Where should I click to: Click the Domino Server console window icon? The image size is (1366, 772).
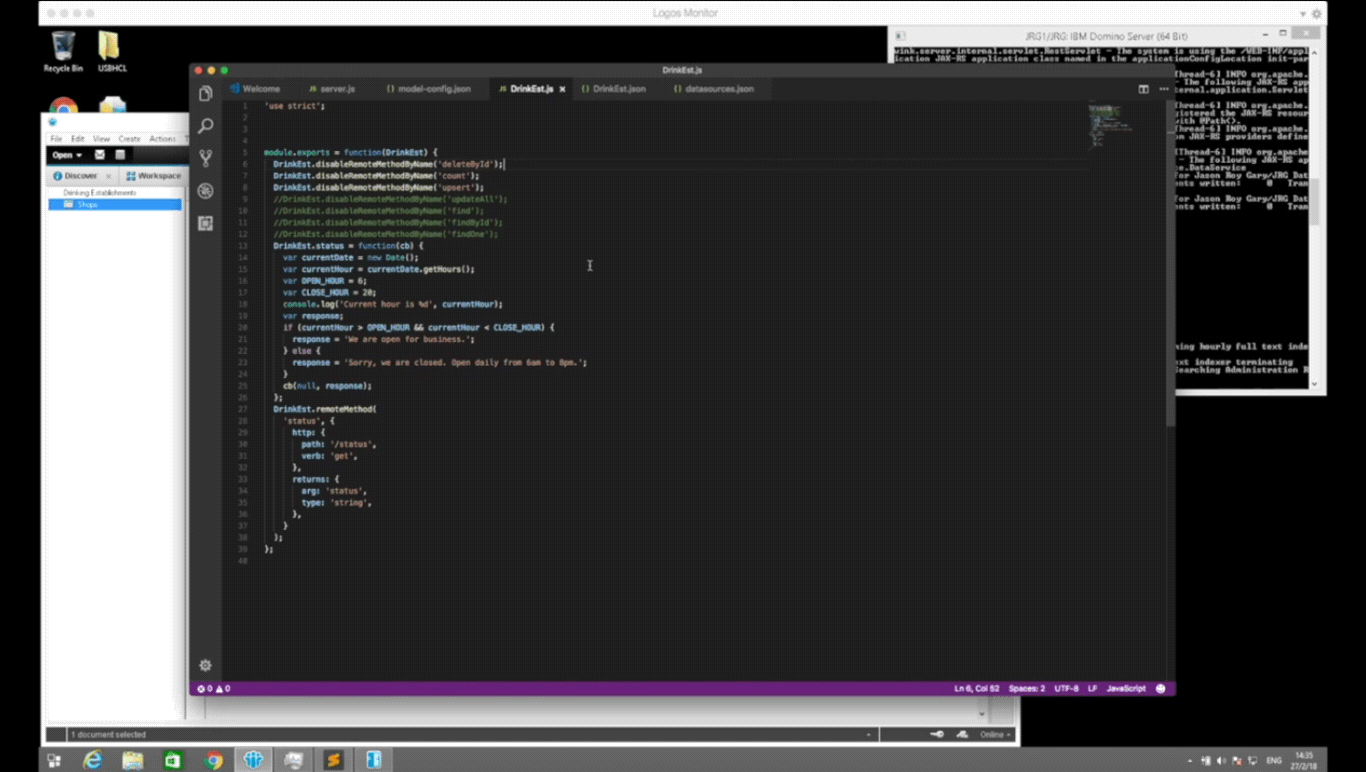900,36
